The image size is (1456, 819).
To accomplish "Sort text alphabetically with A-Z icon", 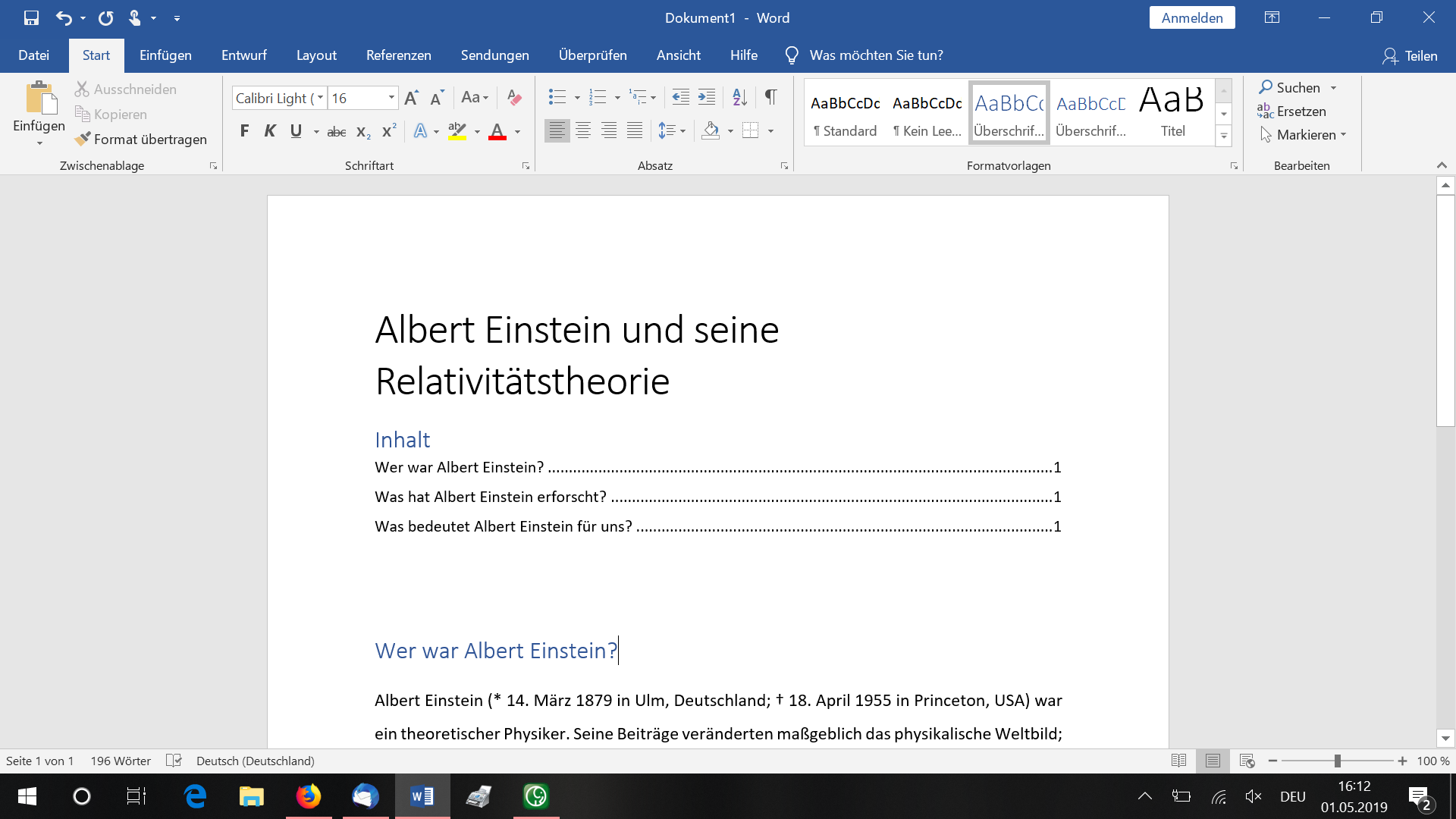I will click(x=739, y=97).
